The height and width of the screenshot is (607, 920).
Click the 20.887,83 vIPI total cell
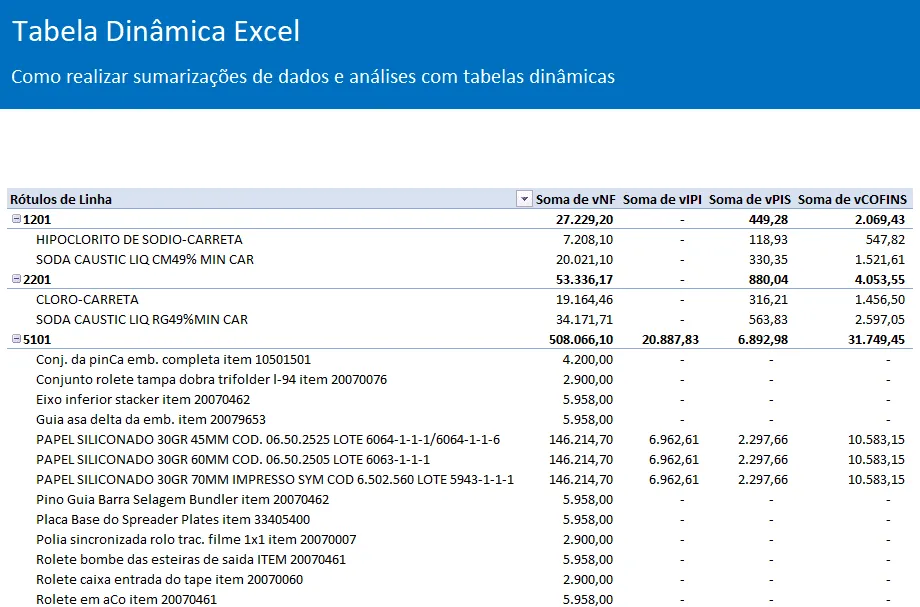click(670, 339)
